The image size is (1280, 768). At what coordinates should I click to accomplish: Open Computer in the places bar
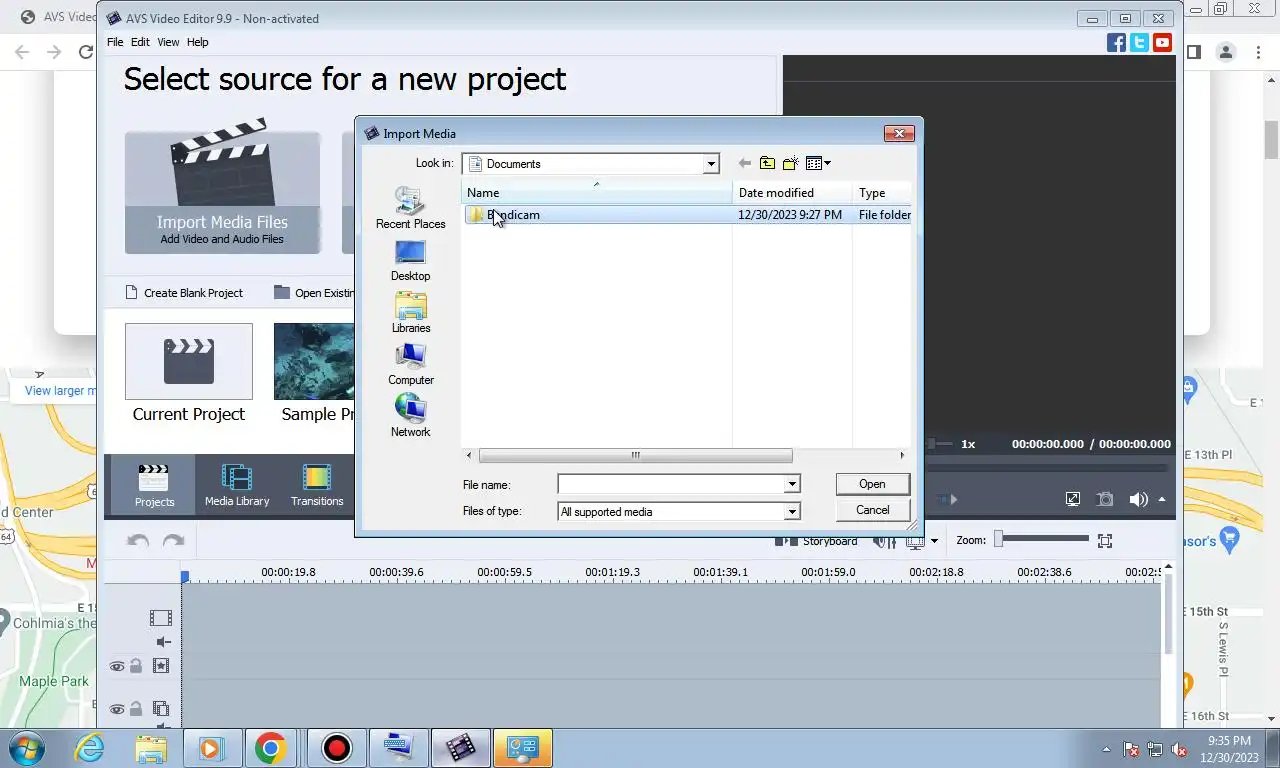410,364
